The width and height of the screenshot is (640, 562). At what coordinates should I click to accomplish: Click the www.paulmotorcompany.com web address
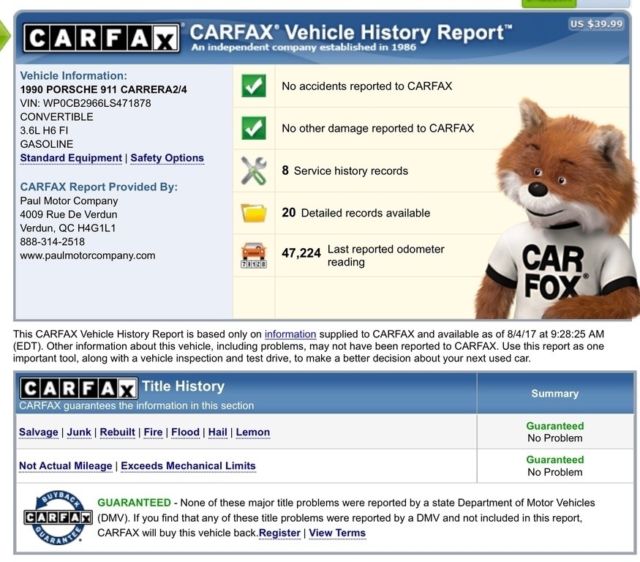[x=87, y=256]
